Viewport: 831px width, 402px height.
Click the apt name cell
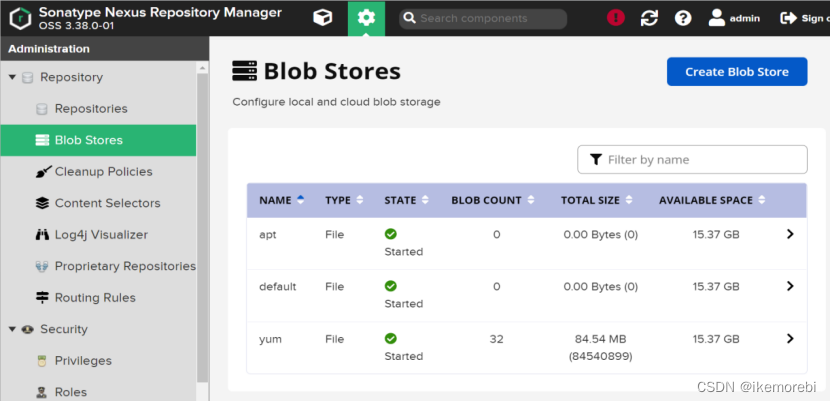click(268, 234)
